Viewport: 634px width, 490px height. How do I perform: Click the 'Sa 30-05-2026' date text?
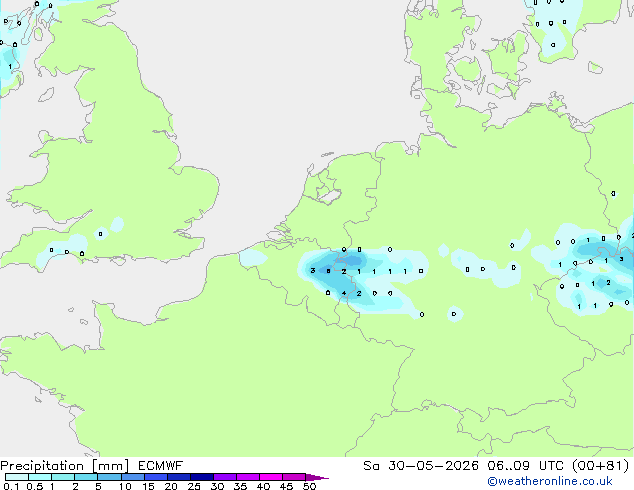pos(421,466)
